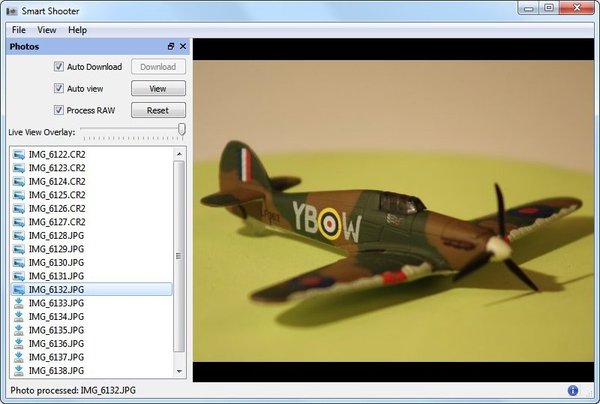Select IMG_6130.JPG in the photo list
600x404 pixels.
[x=56, y=262]
